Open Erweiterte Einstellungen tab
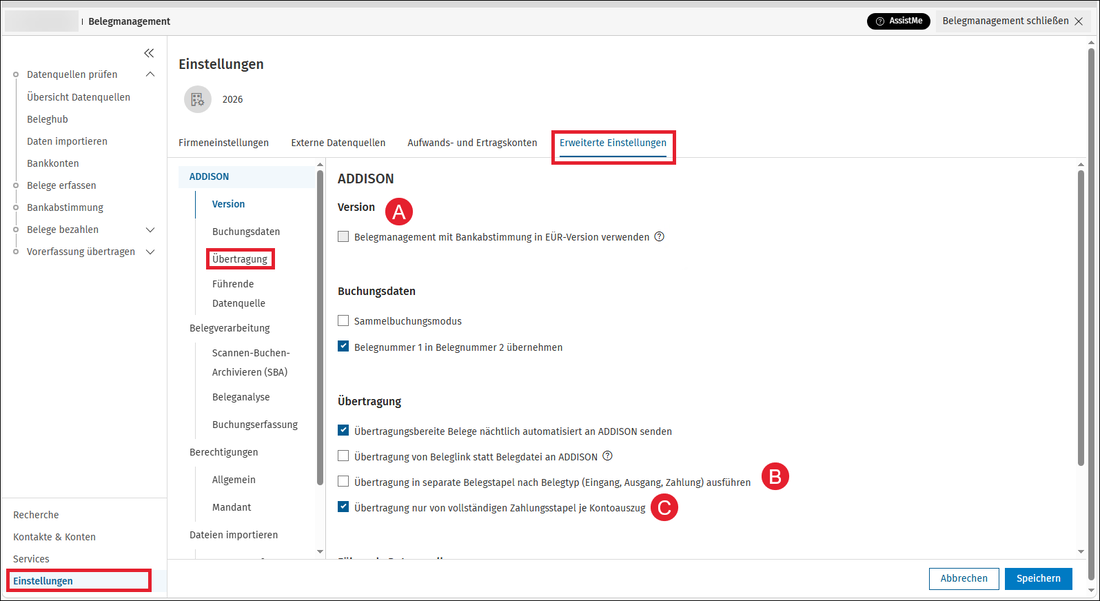 612,143
